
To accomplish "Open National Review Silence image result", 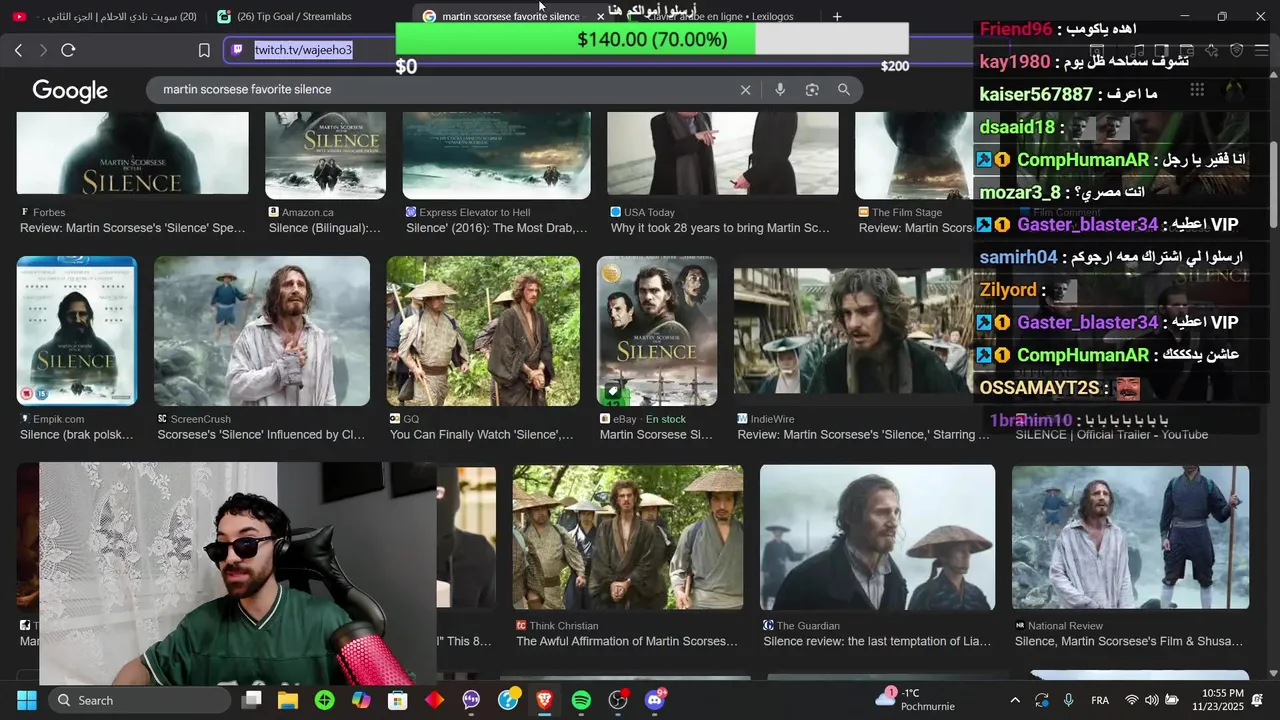I will [x=1130, y=537].
